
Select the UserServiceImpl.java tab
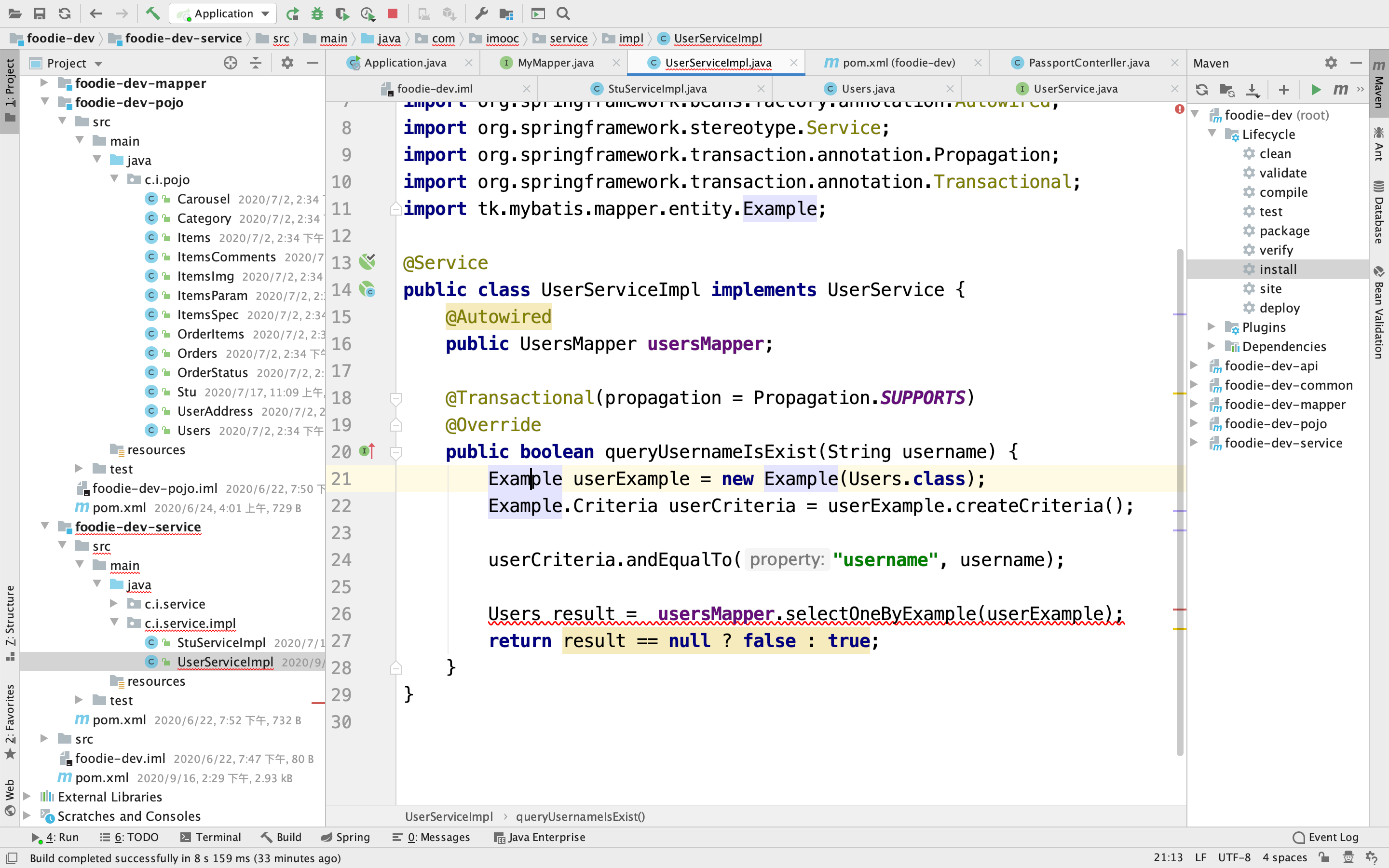[716, 63]
